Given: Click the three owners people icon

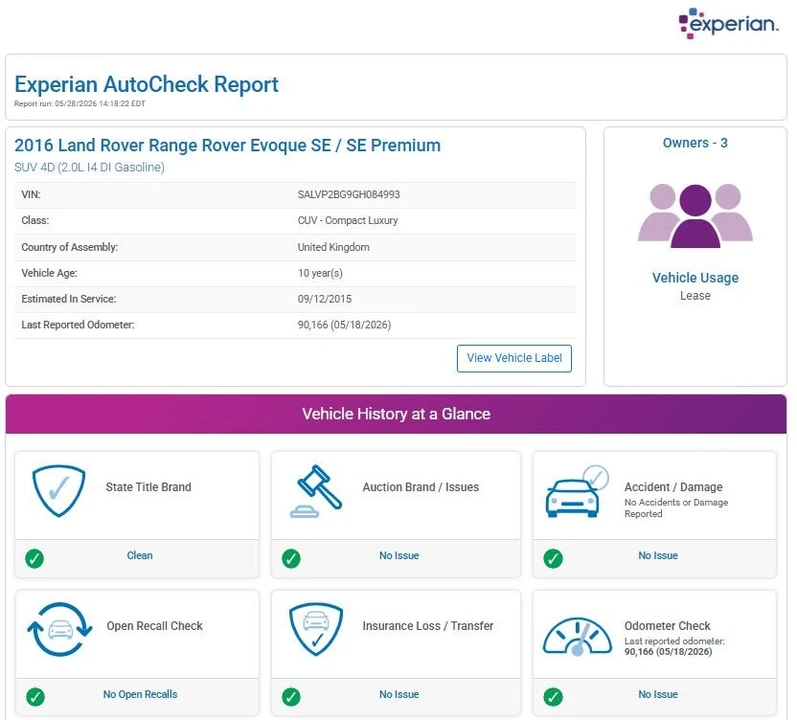Looking at the screenshot, I should [695, 215].
